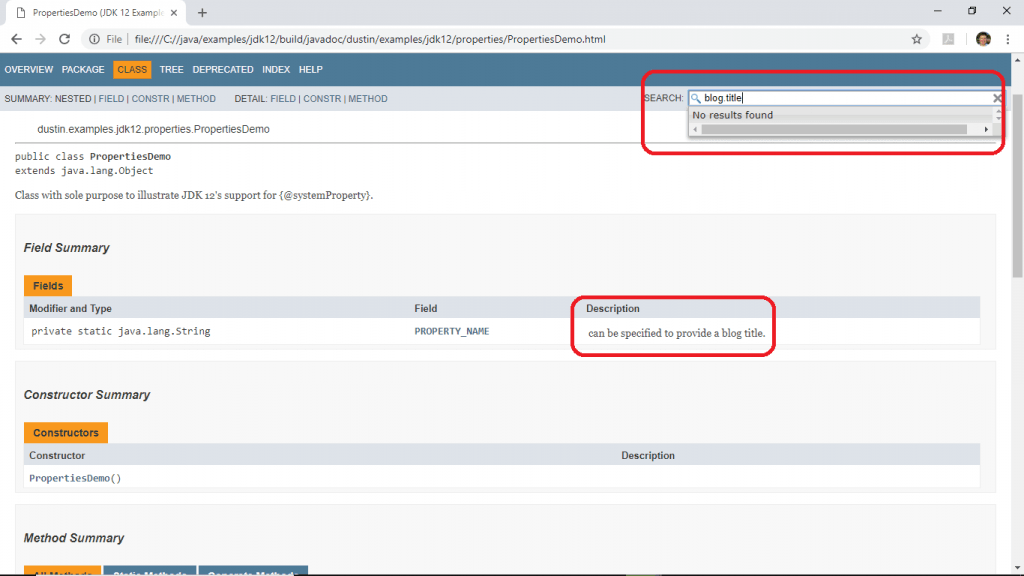Click the magnifier icon in search field
The image size is (1024, 576).
pyautogui.click(x=696, y=98)
